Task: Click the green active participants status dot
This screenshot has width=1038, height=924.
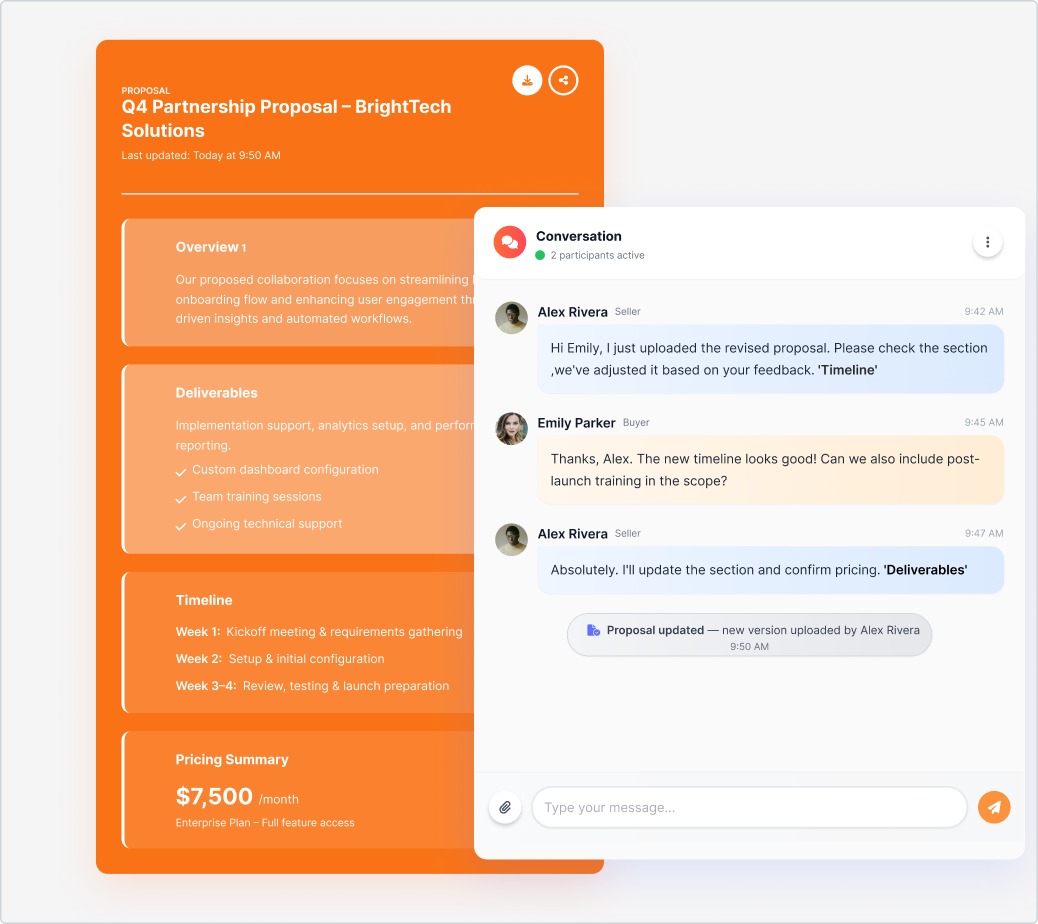Action: tap(540, 255)
